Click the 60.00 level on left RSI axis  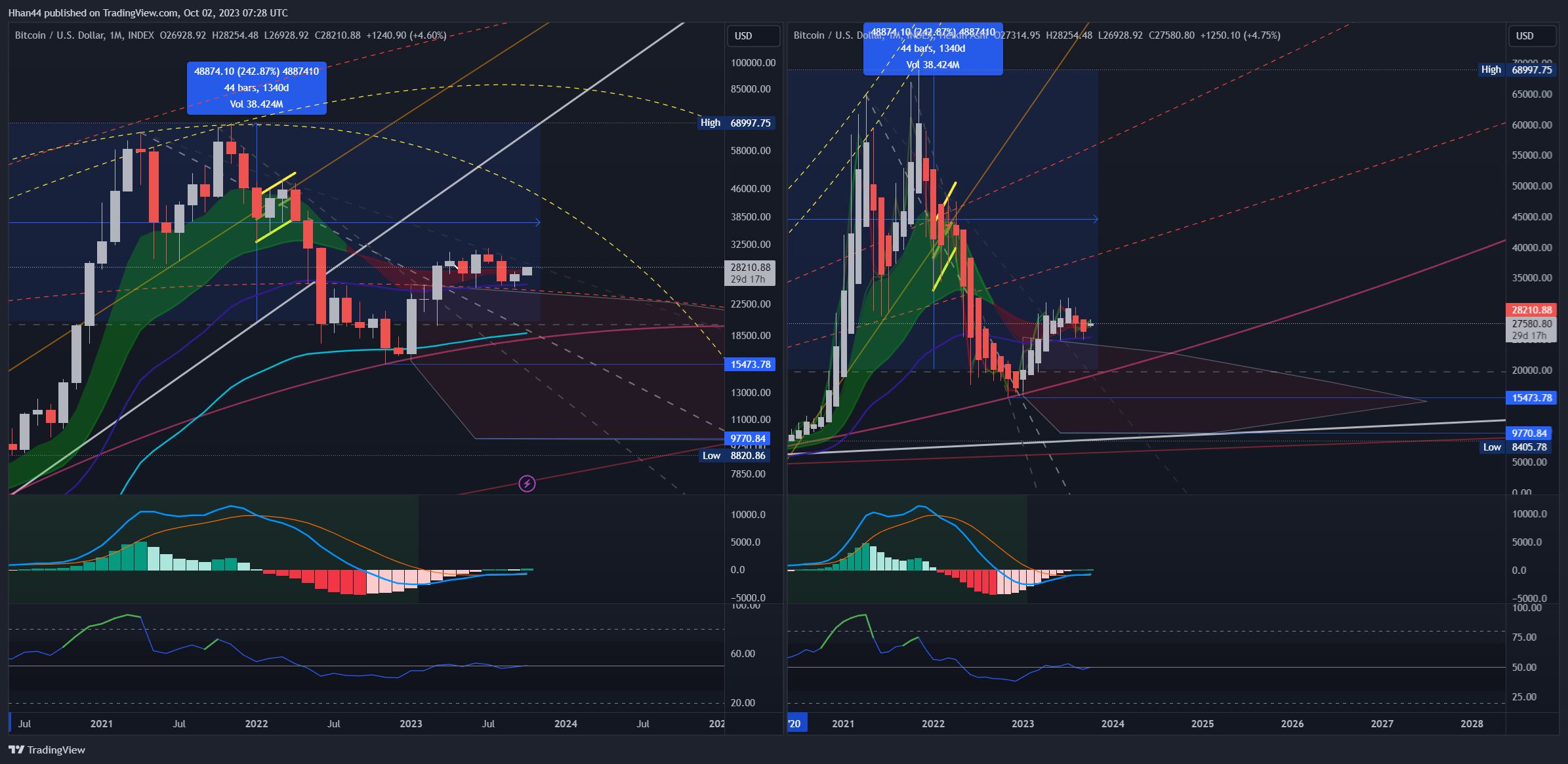click(743, 654)
